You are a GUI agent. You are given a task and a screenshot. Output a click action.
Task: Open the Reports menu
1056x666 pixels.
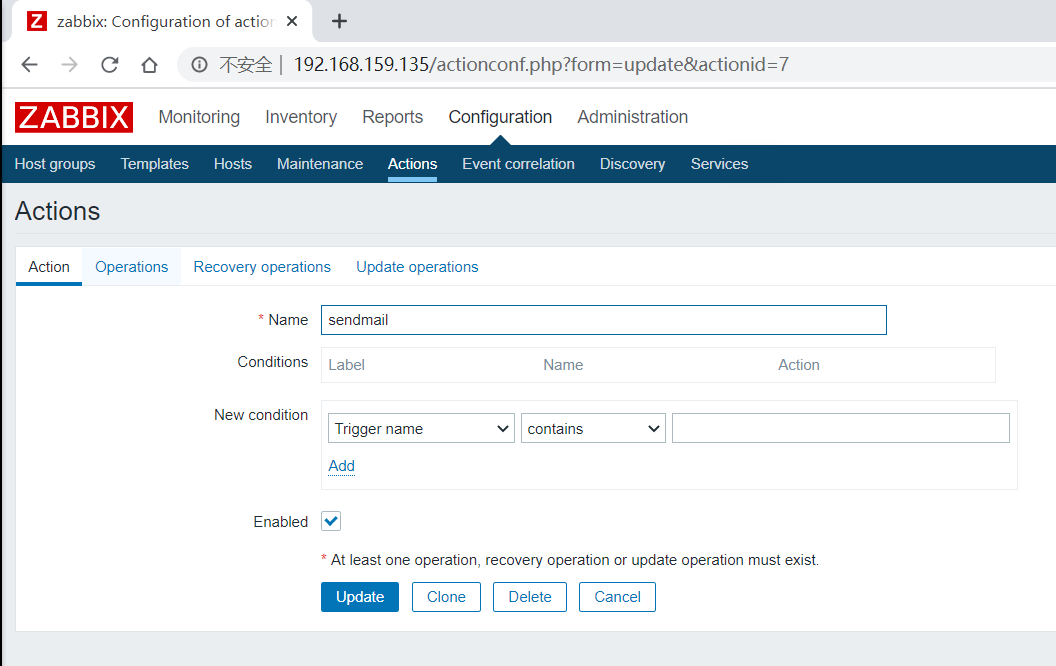coord(393,117)
